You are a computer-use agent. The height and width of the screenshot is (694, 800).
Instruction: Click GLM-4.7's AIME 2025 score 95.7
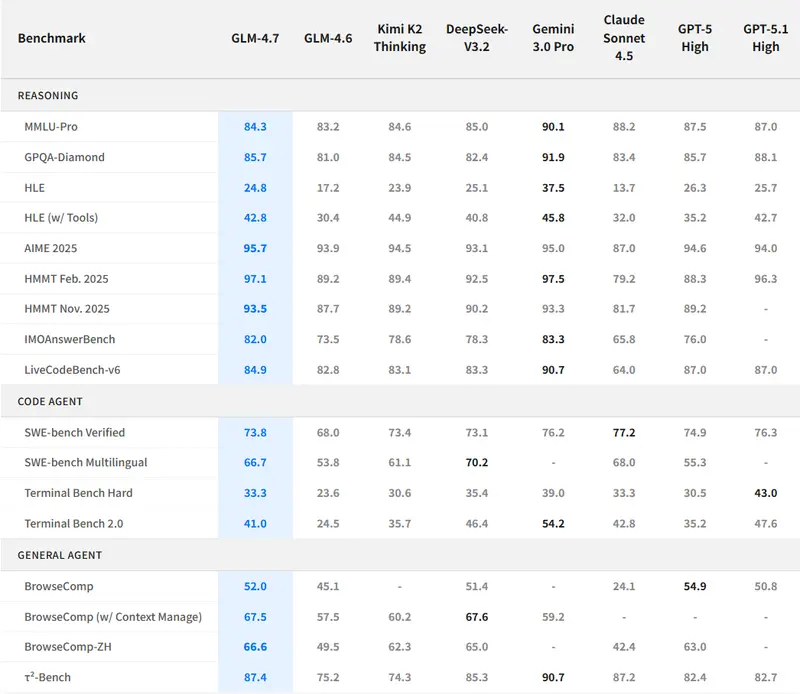[255, 249]
